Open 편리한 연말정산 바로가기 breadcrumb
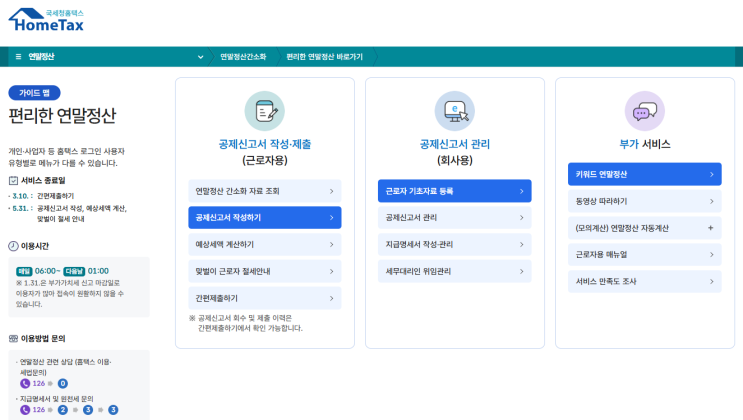The width and height of the screenshot is (743, 420). (x=325, y=57)
